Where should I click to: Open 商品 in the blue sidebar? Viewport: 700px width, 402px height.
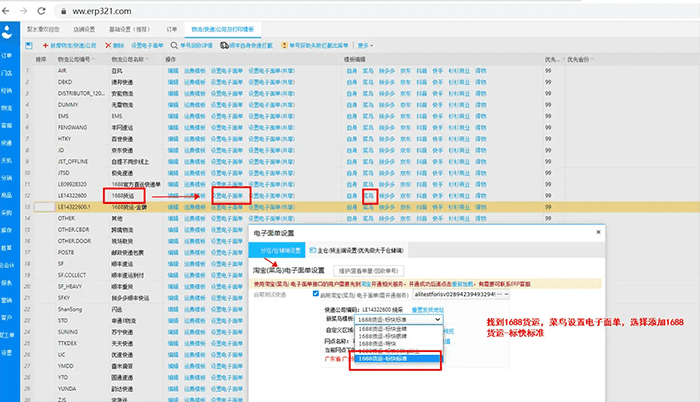(x=6, y=195)
